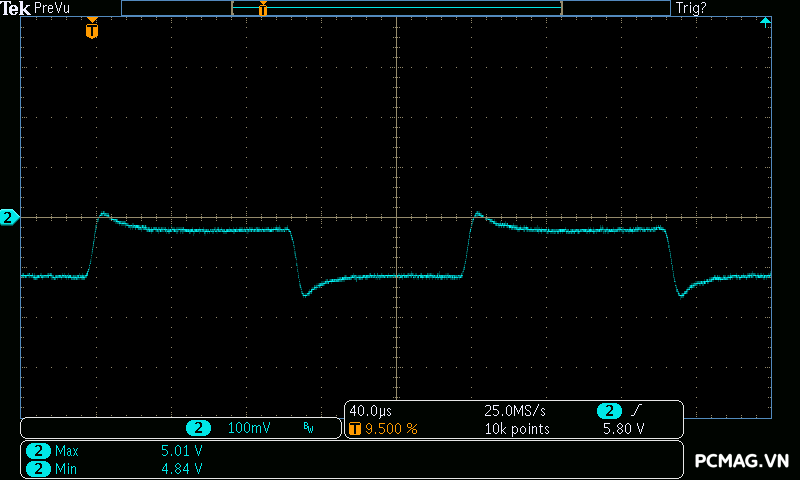Select the channel 2 trigger source badge
800x480 pixels.
tap(608, 411)
